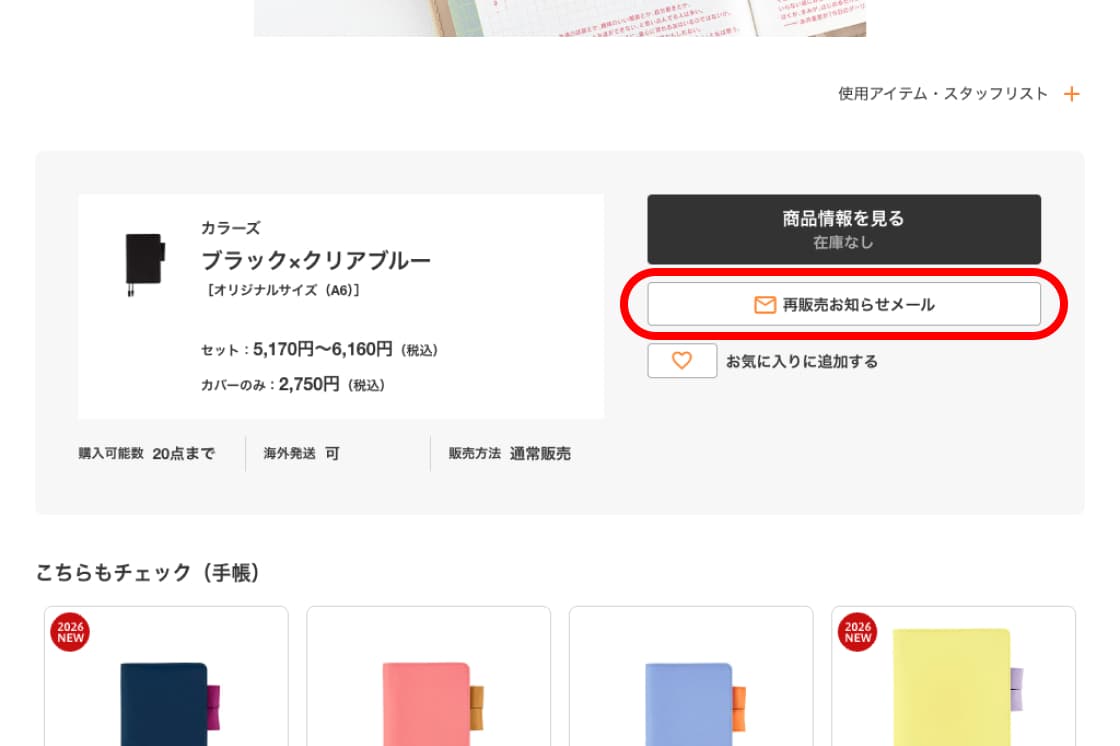Open the light blue cover product card

[690, 690]
